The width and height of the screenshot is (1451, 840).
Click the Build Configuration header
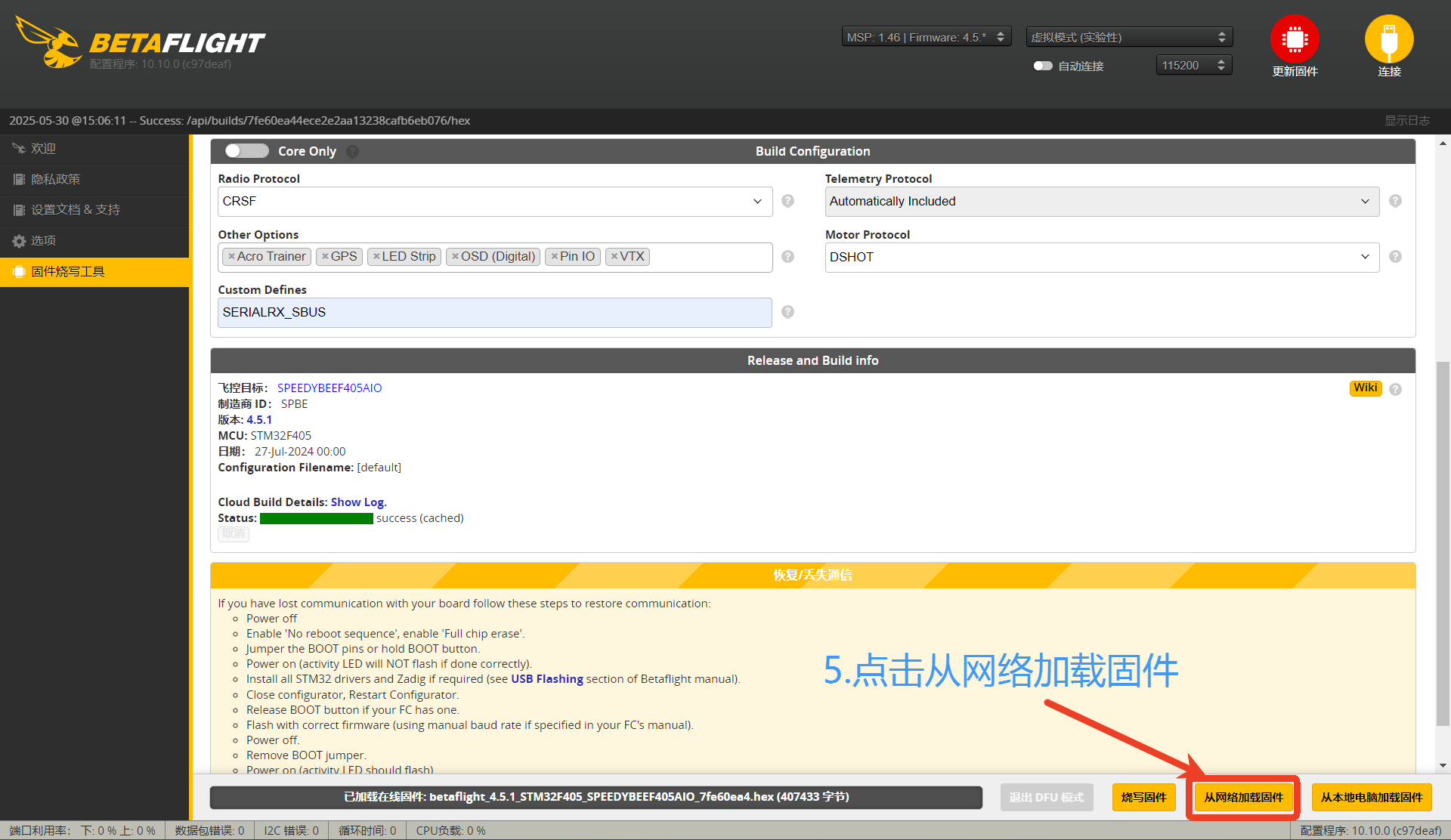pyautogui.click(x=812, y=151)
